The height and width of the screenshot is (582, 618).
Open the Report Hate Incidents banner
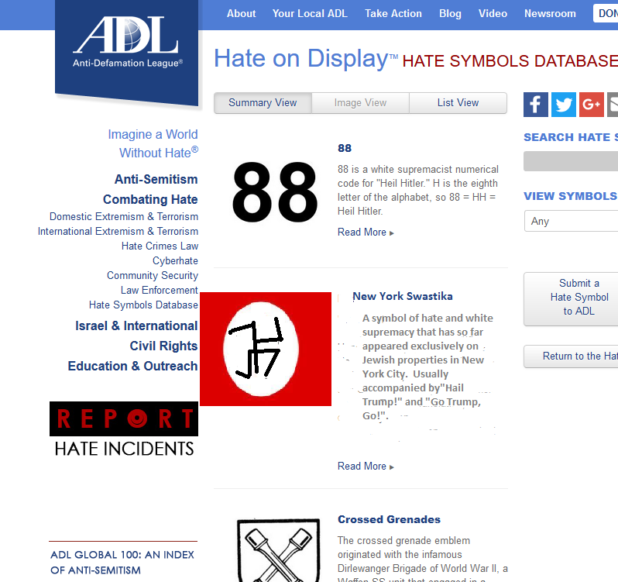click(124, 430)
